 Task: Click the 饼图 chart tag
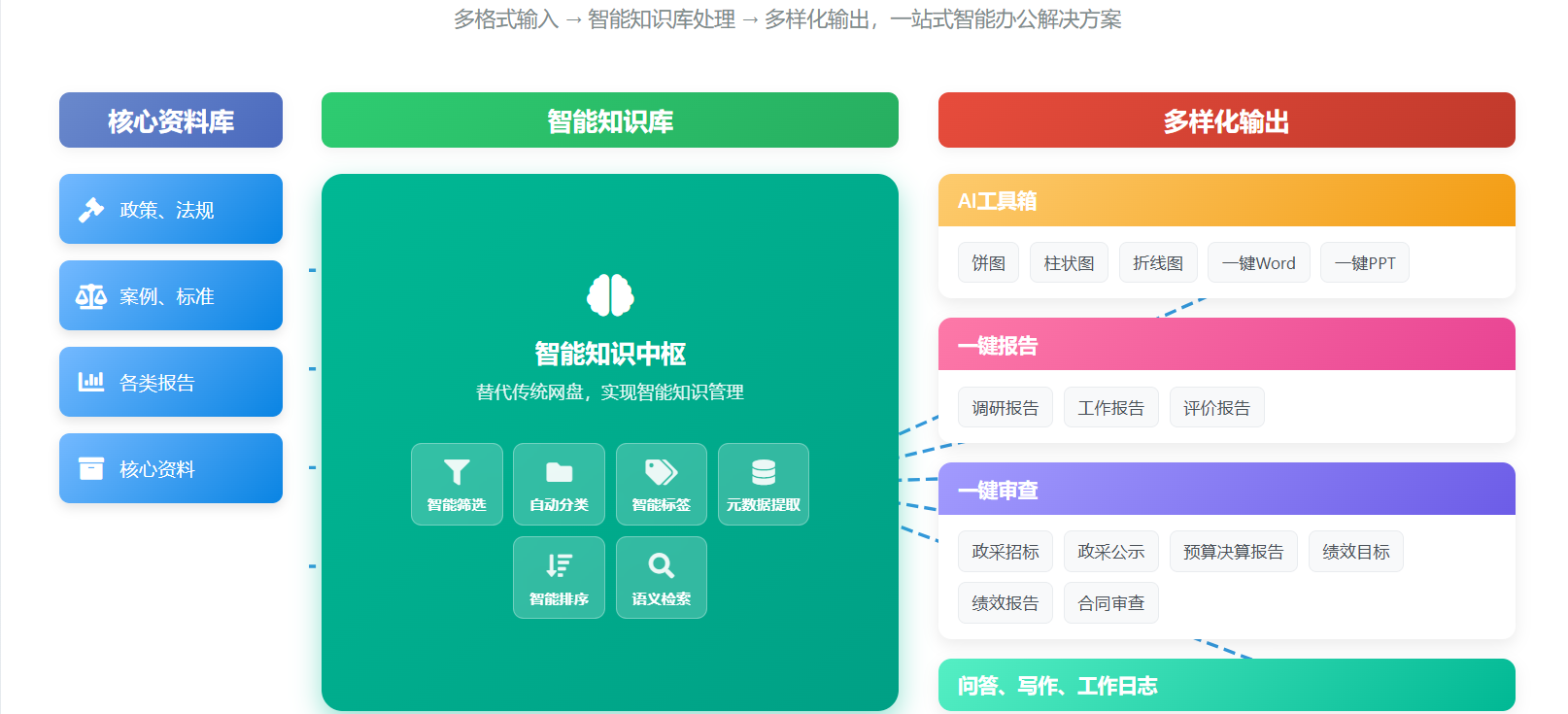988,263
